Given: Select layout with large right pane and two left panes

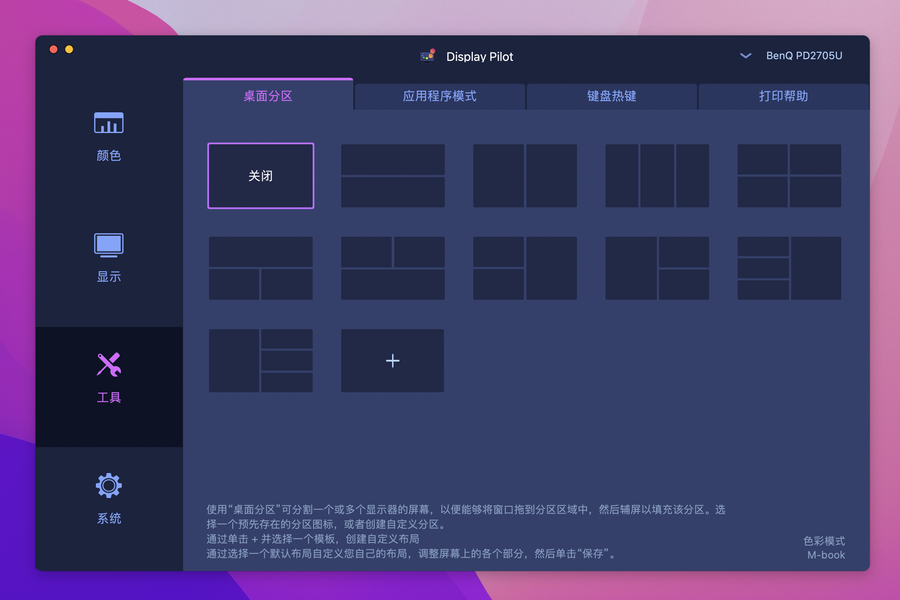Looking at the screenshot, I should [525, 268].
